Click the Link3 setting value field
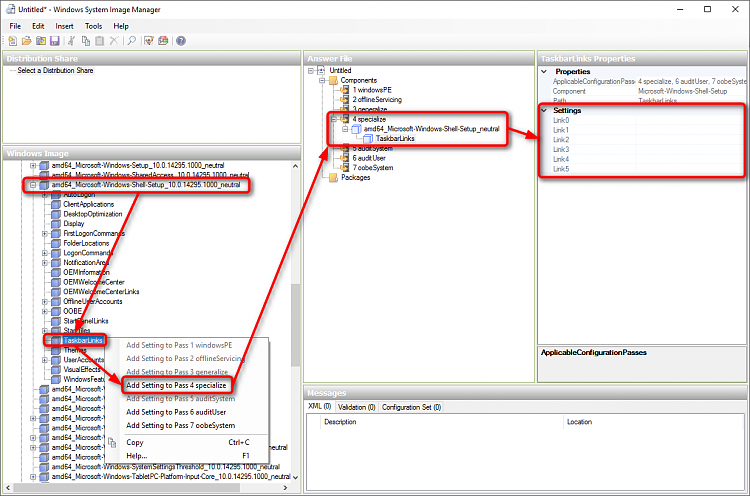Image resolution: width=750 pixels, height=496 pixels. point(690,149)
